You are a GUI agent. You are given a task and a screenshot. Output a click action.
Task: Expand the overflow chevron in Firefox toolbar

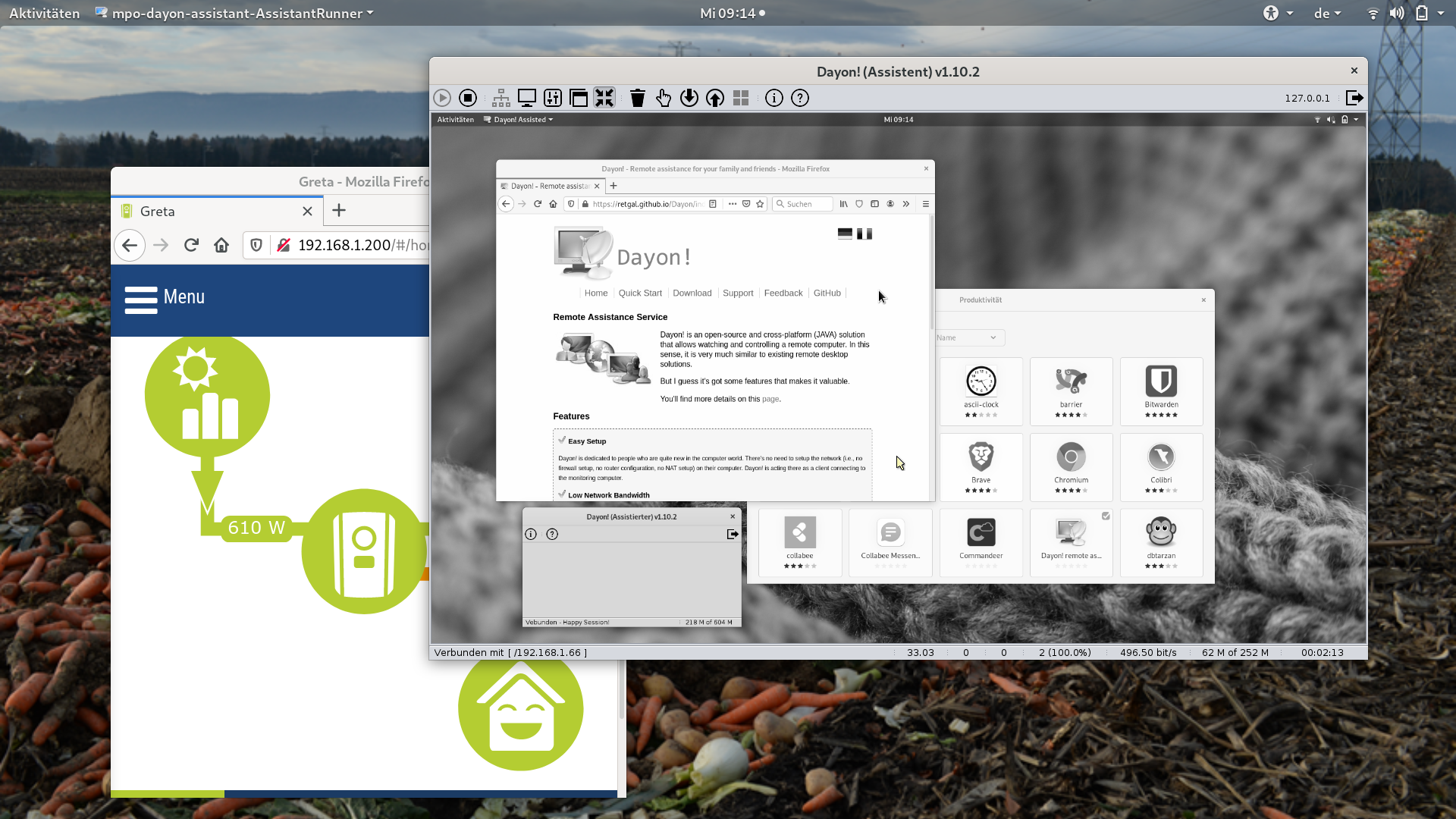coord(906,204)
